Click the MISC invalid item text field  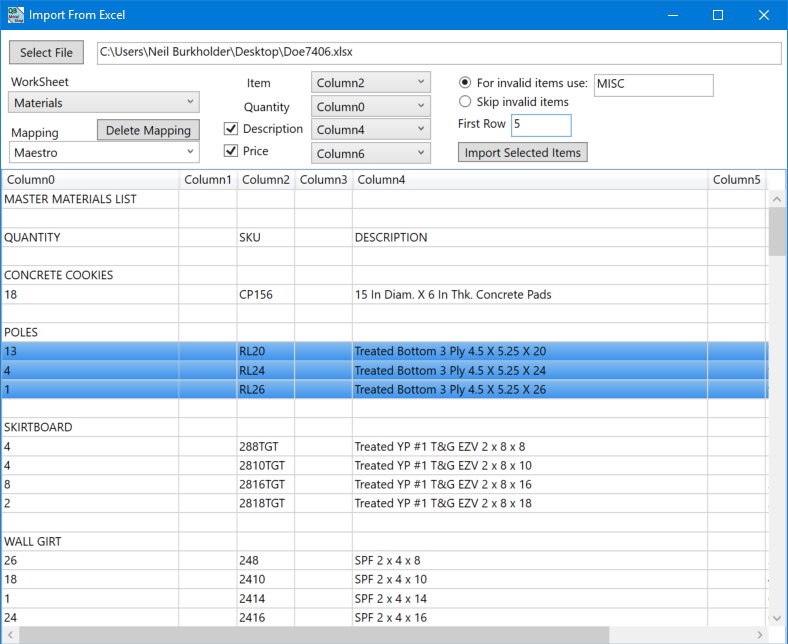click(x=653, y=85)
